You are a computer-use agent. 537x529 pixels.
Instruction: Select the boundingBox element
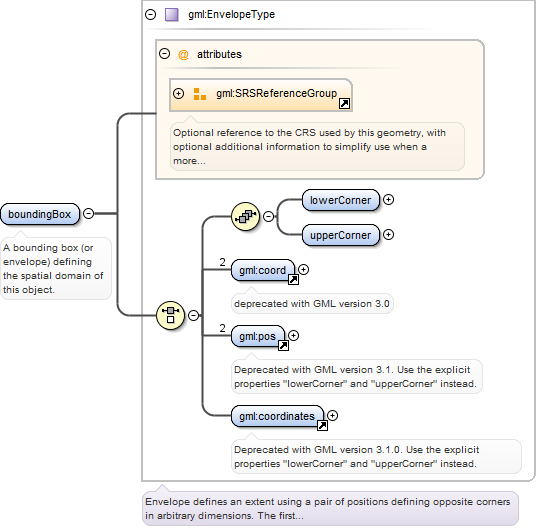(40, 214)
